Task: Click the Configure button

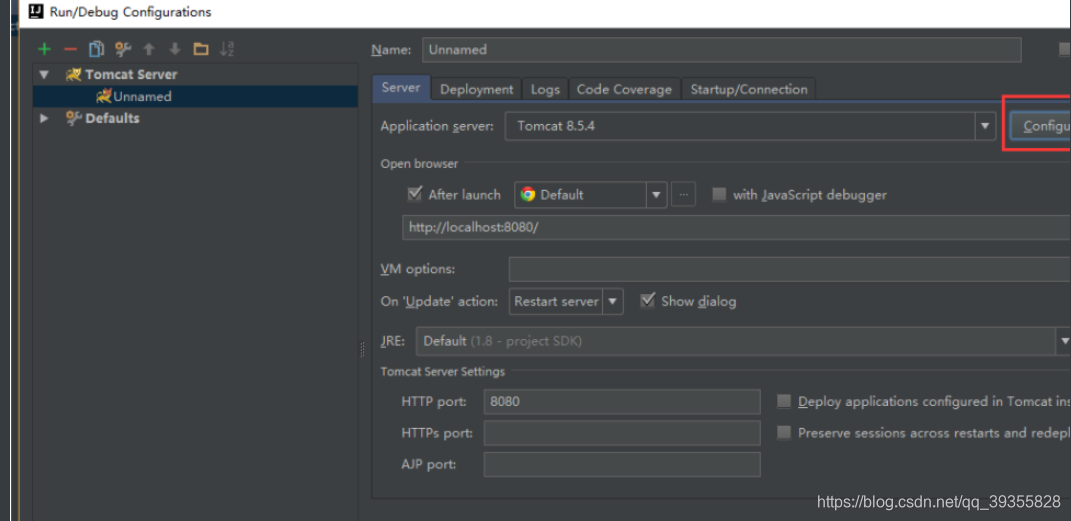Action: click(x=1040, y=126)
